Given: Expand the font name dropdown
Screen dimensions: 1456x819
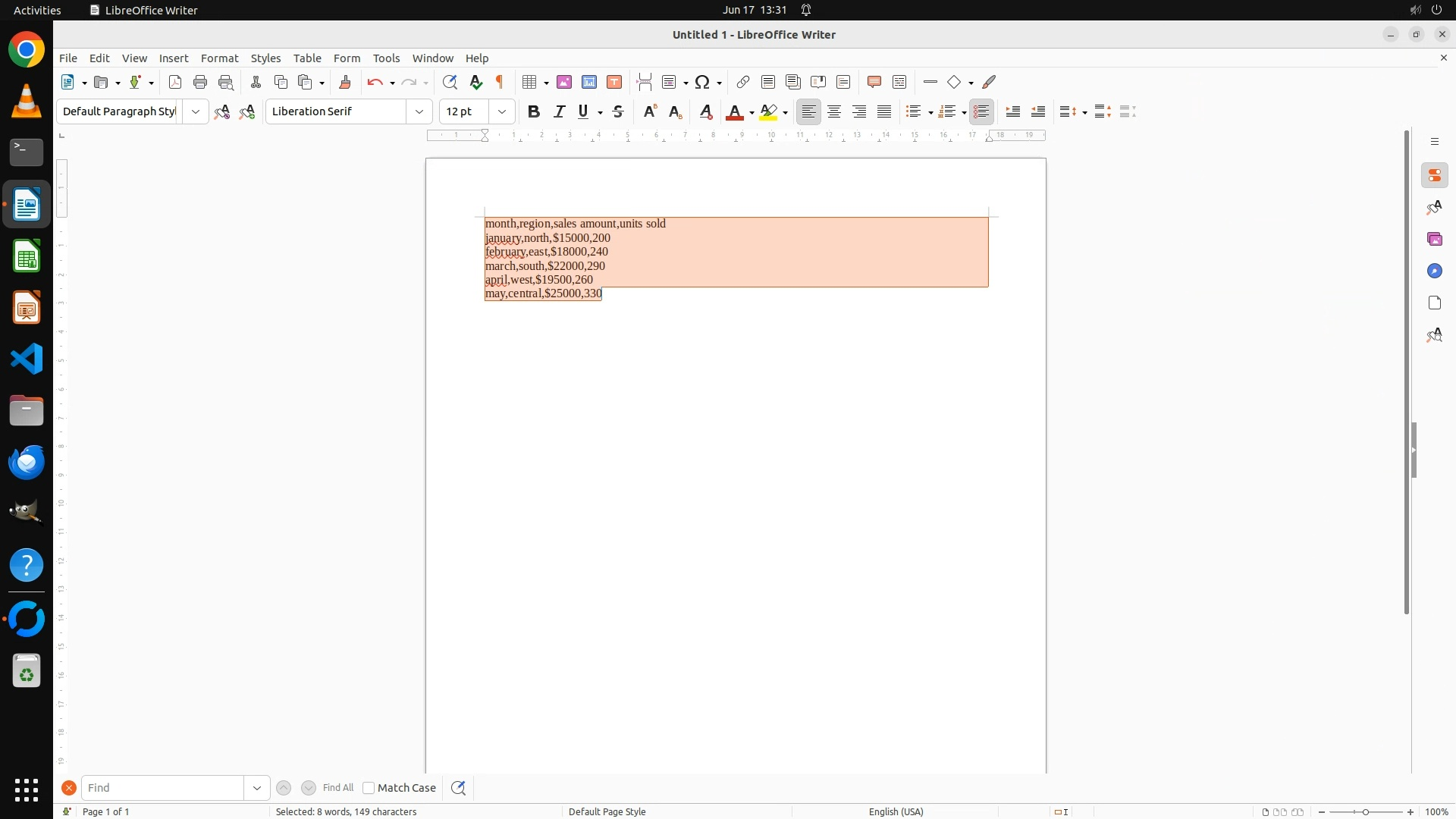Looking at the screenshot, I should 419,111.
